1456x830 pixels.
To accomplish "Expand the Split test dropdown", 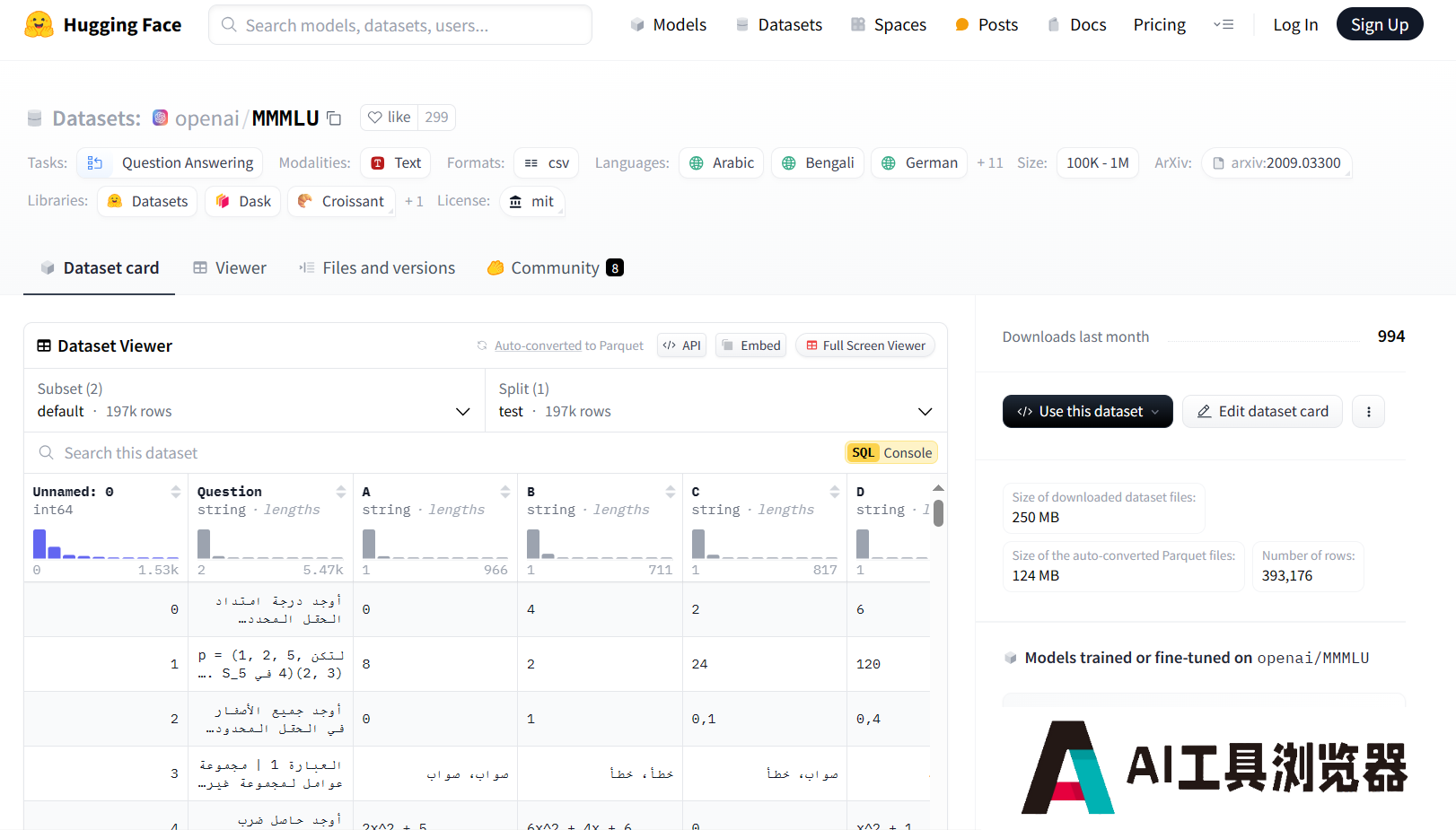I will coord(716,400).
